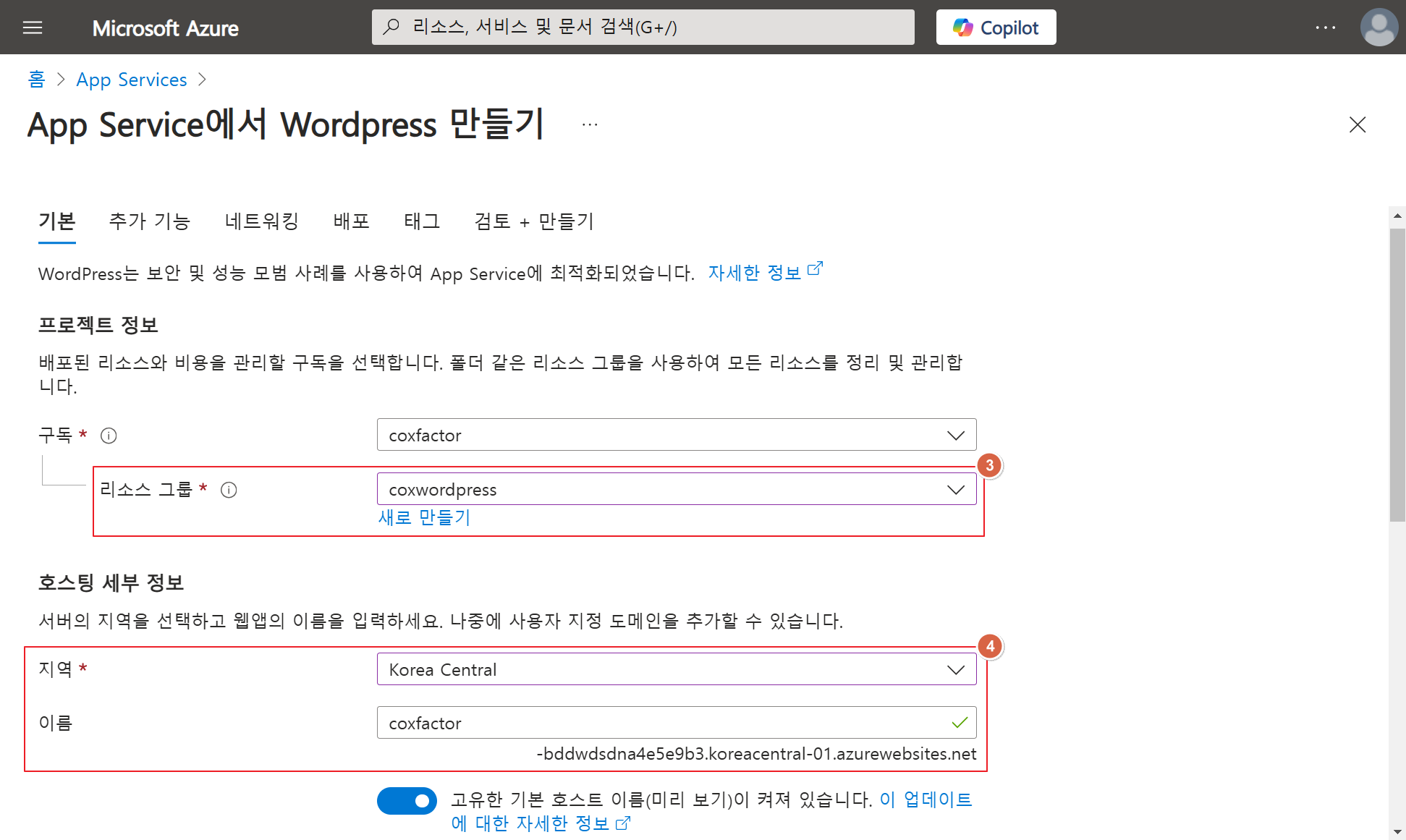Click the scrollbar up arrow
Image resolution: width=1406 pixels, height=840 pixels.
tap(1397, 216)
